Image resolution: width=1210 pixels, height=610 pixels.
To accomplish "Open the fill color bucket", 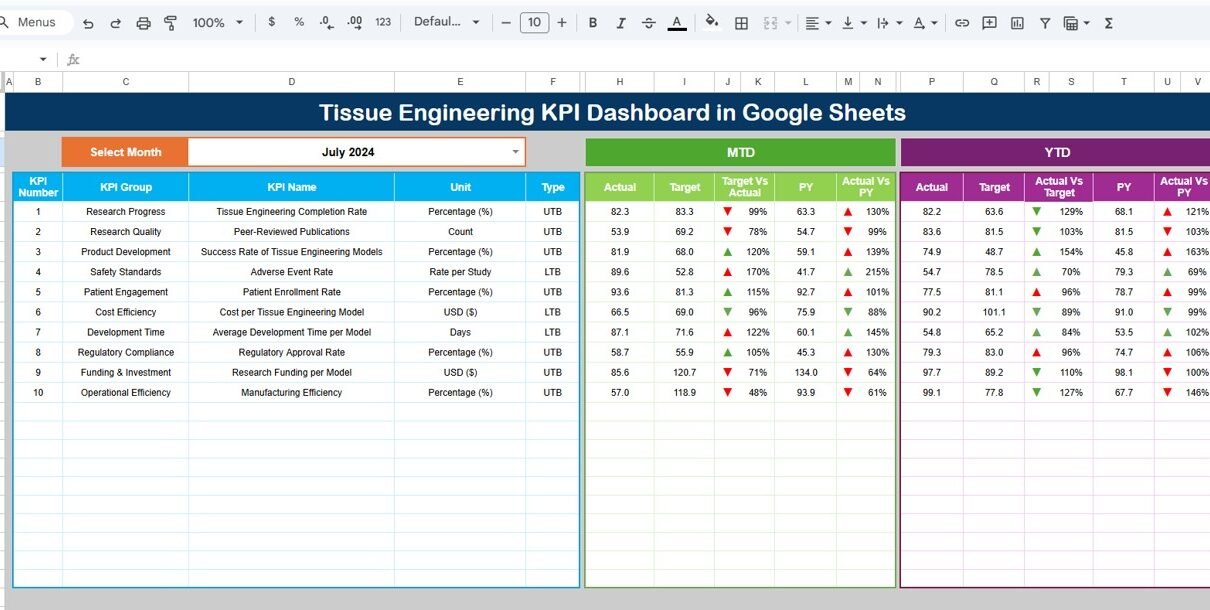I will coord(712,22).
